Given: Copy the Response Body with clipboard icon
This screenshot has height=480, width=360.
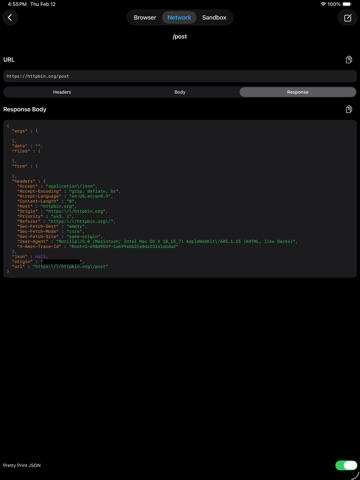Looking at the screenshot, I should pos(349,109).
